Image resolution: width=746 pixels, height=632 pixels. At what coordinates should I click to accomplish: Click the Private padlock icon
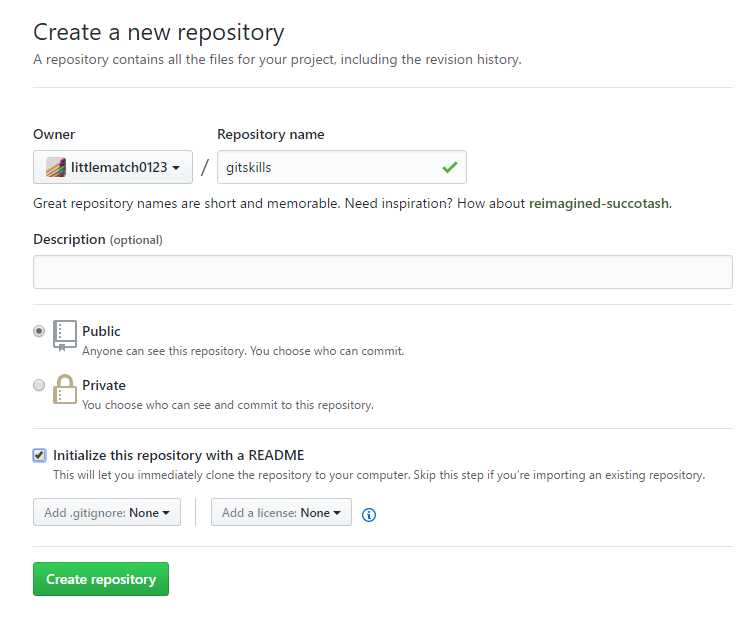[x=65, y=389]
